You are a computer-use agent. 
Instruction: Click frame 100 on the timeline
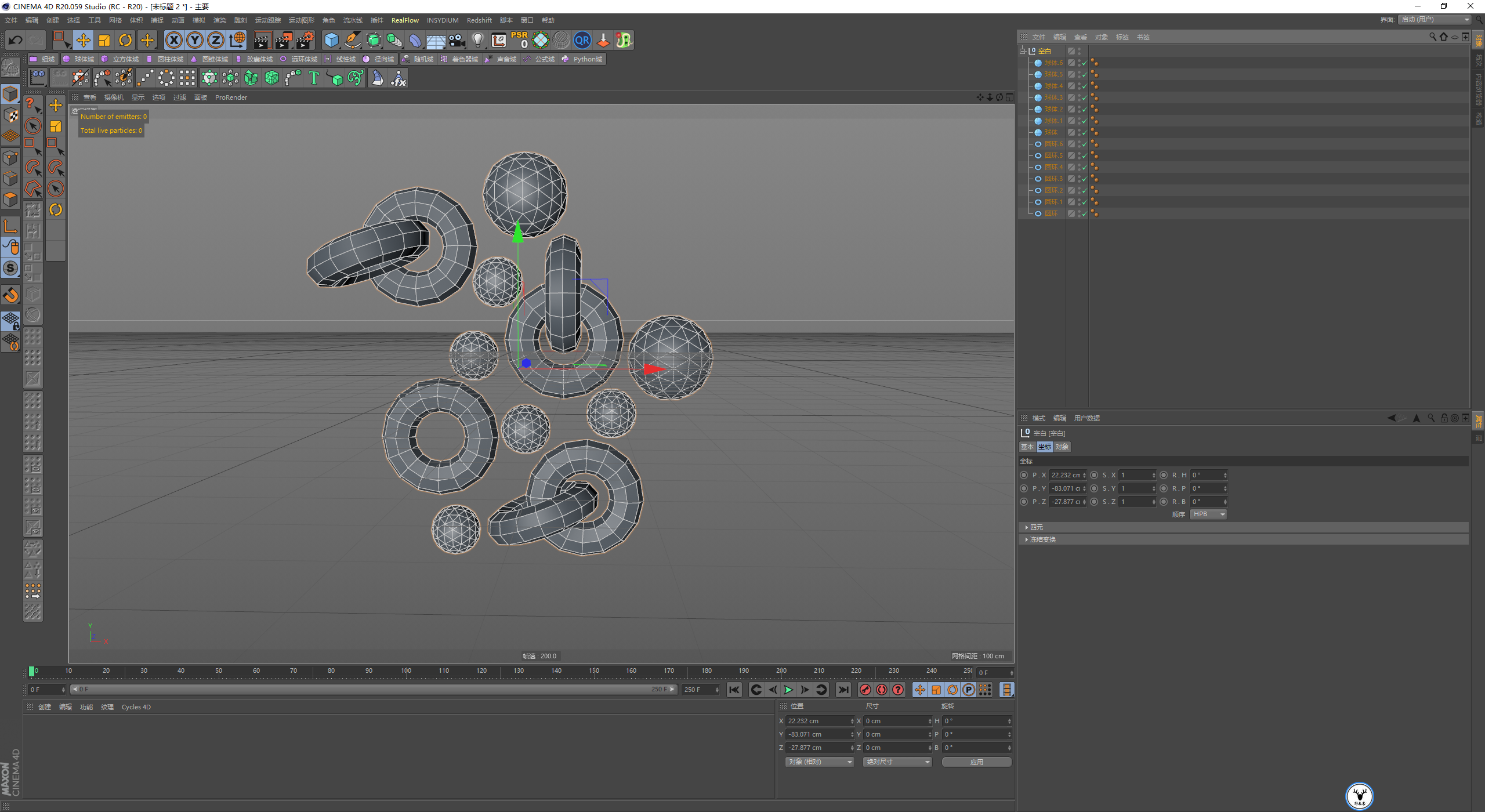(406, 671)
